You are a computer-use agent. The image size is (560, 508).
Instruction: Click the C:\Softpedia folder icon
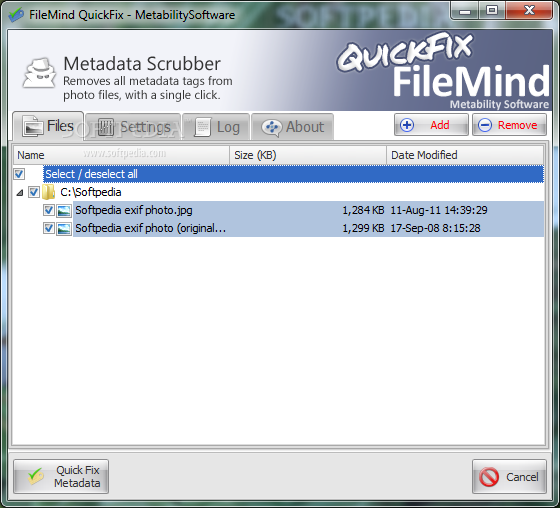pyautogui.click(x=49, y=192)
